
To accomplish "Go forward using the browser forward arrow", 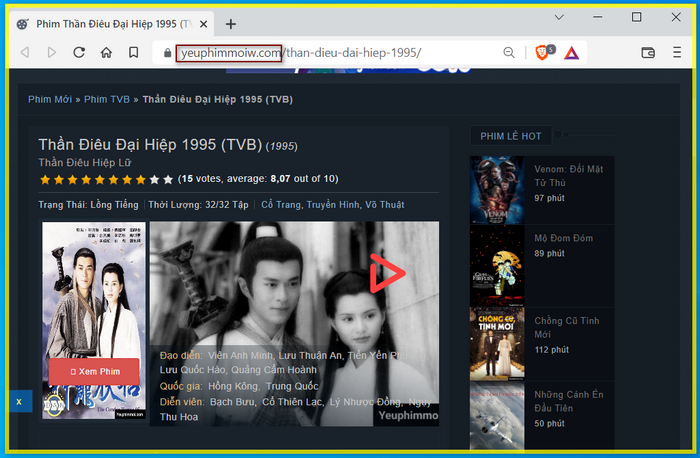I will (52, 53).
